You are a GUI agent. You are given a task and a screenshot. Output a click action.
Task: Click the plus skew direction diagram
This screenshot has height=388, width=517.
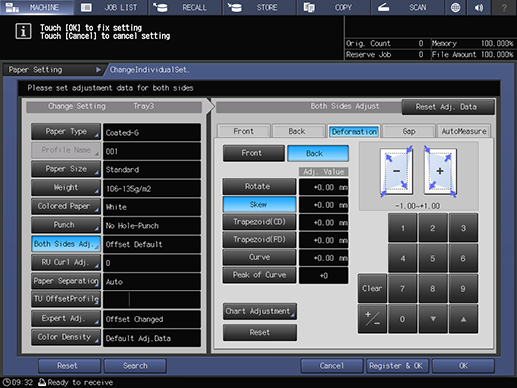coord(440,171)
